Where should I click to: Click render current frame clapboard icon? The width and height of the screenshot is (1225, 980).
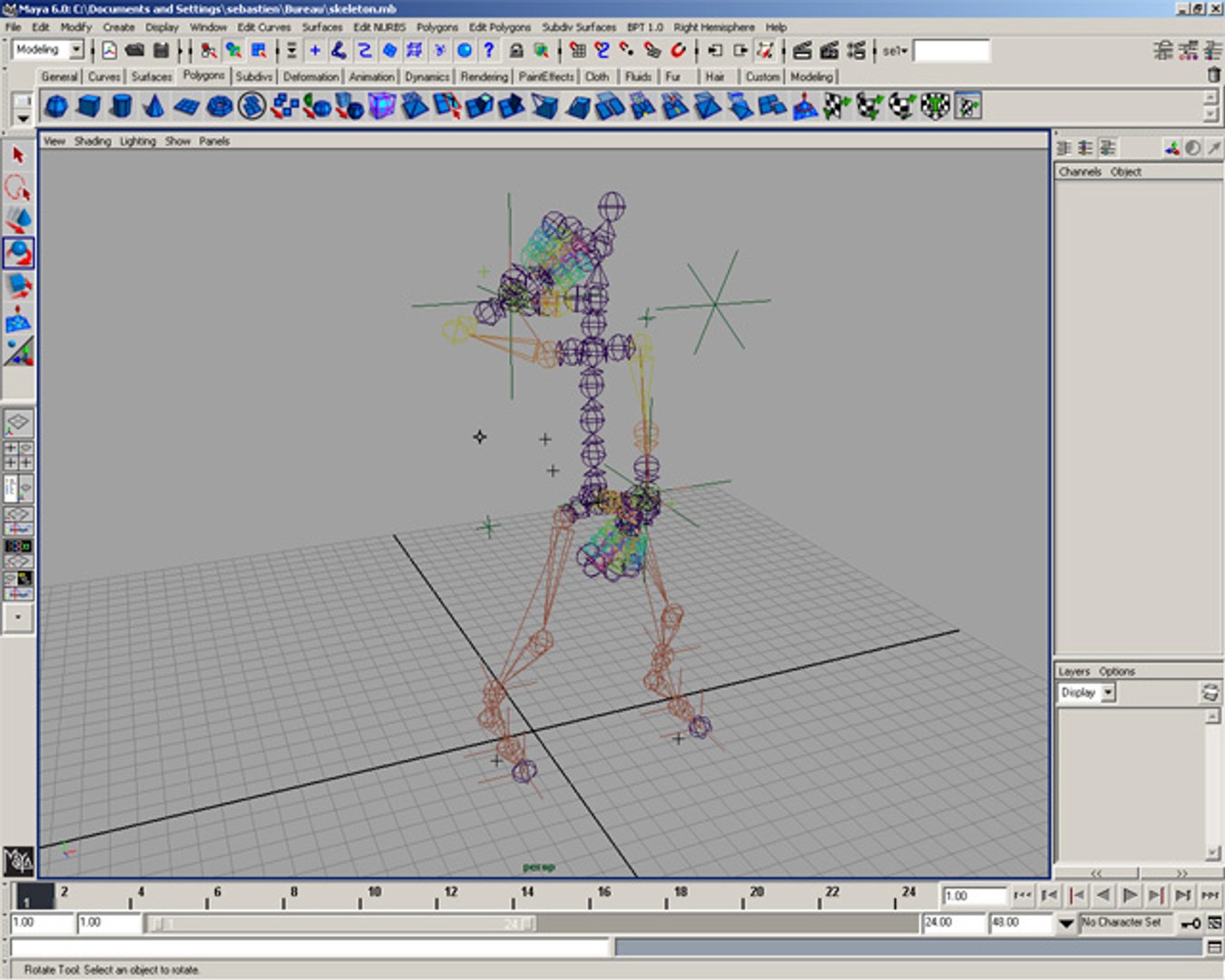tap(802, 51)
